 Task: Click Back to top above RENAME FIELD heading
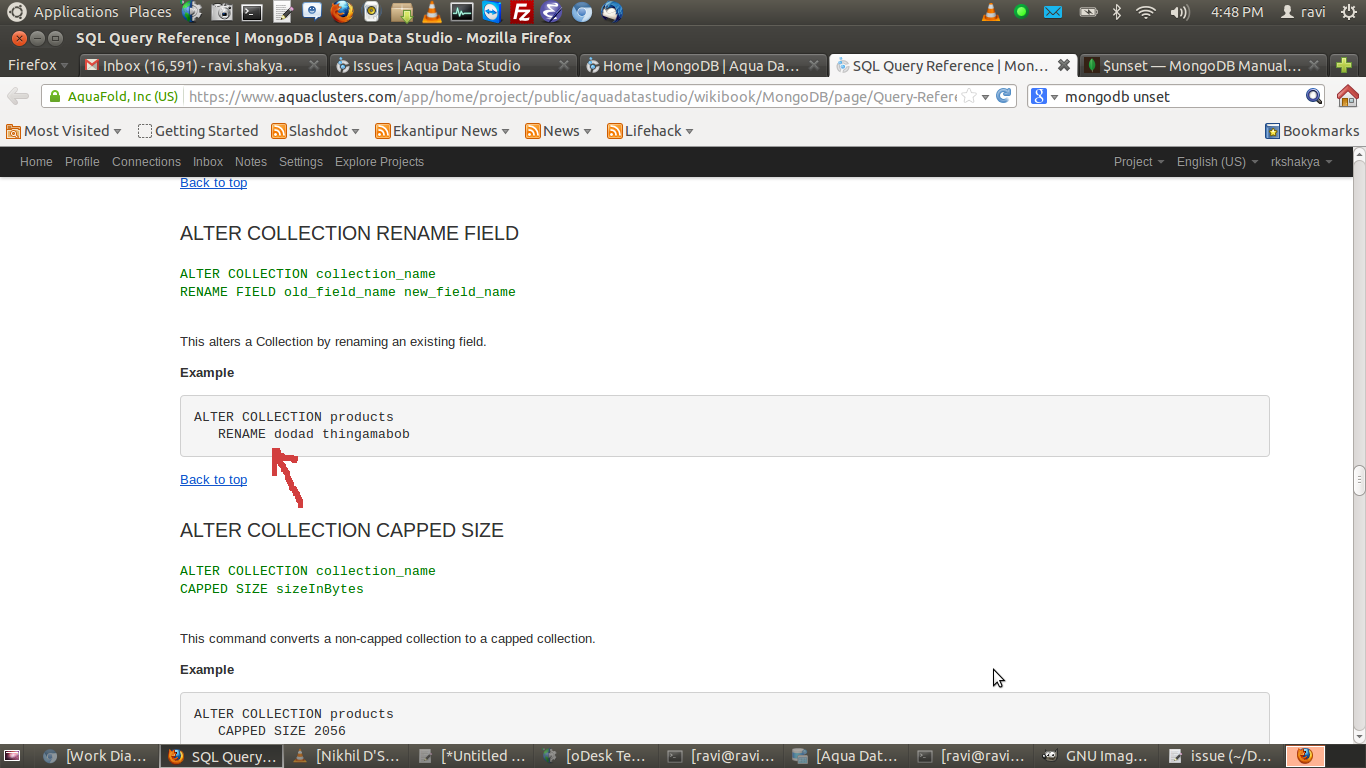pyautogui.click(x=213, y=183)
